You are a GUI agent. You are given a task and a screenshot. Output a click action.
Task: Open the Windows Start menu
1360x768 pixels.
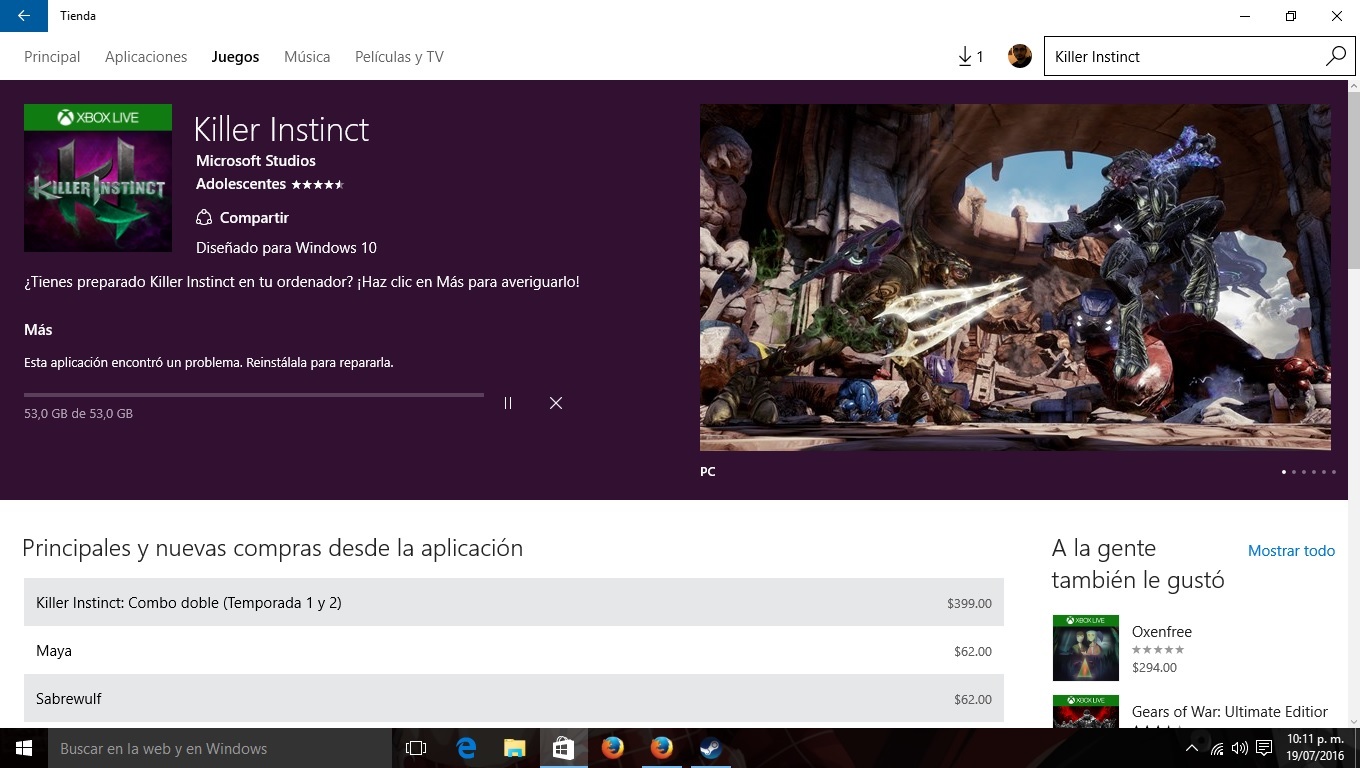24,748
